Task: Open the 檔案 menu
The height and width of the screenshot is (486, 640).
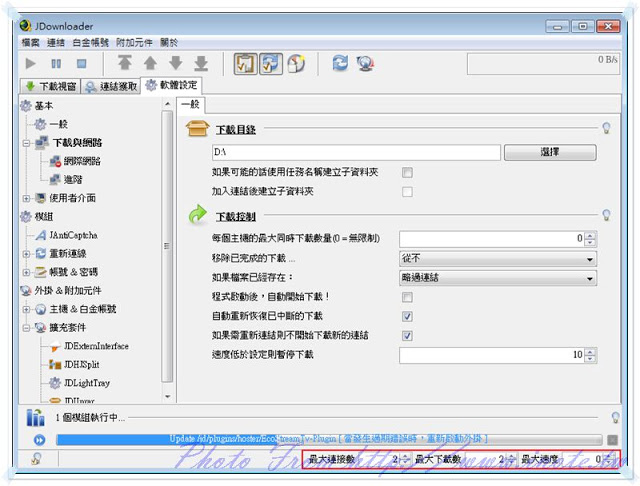Action: coord(30,42)
